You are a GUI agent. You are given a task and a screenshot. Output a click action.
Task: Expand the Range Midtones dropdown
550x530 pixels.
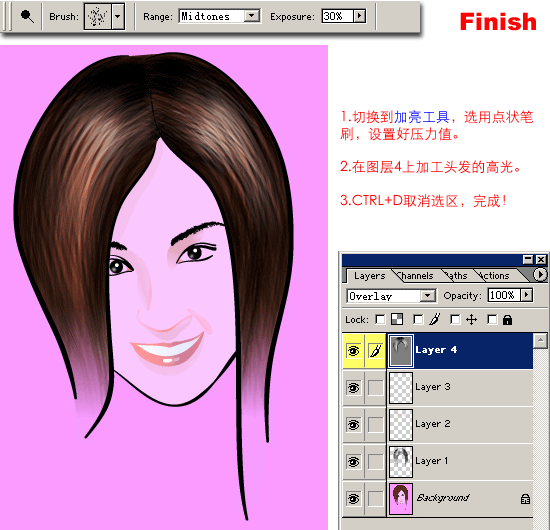(x=251, y=16)
